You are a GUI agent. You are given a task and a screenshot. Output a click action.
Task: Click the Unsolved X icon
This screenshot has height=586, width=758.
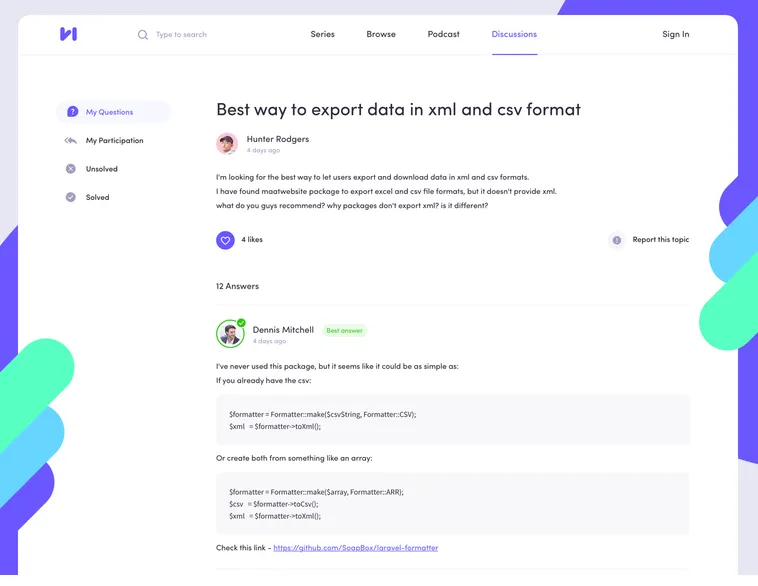point(71,169)
